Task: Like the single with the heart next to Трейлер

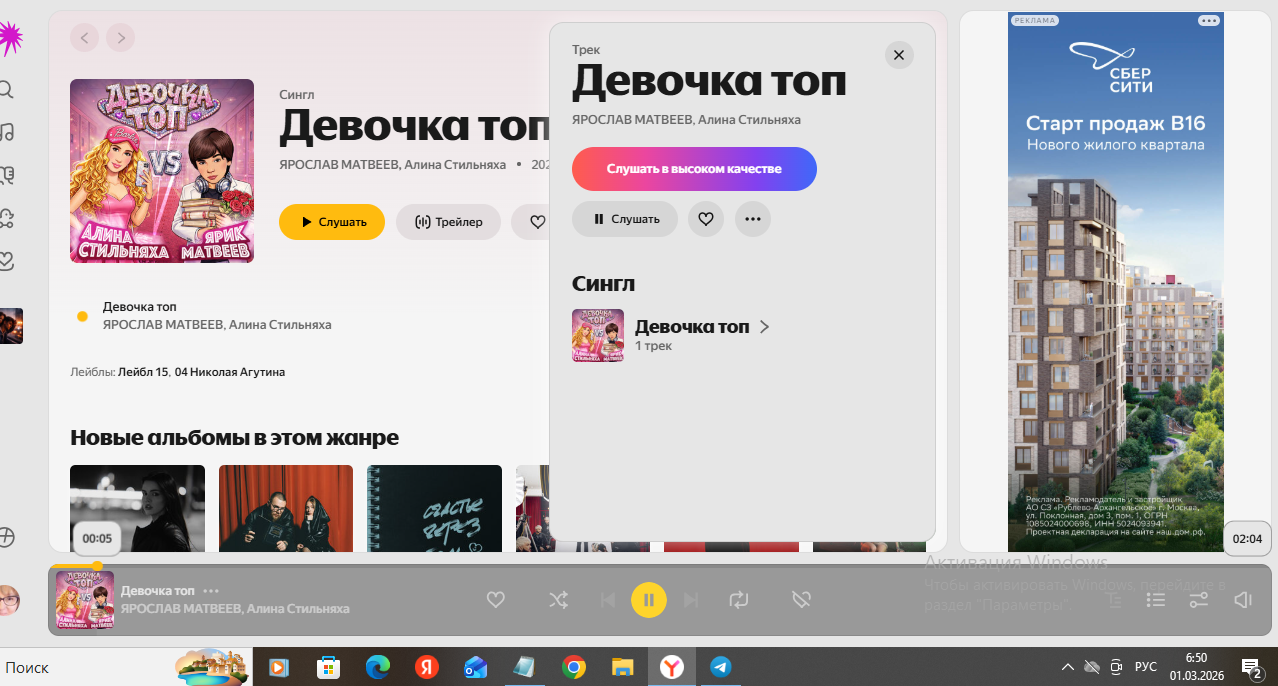Action: [537, 222]
